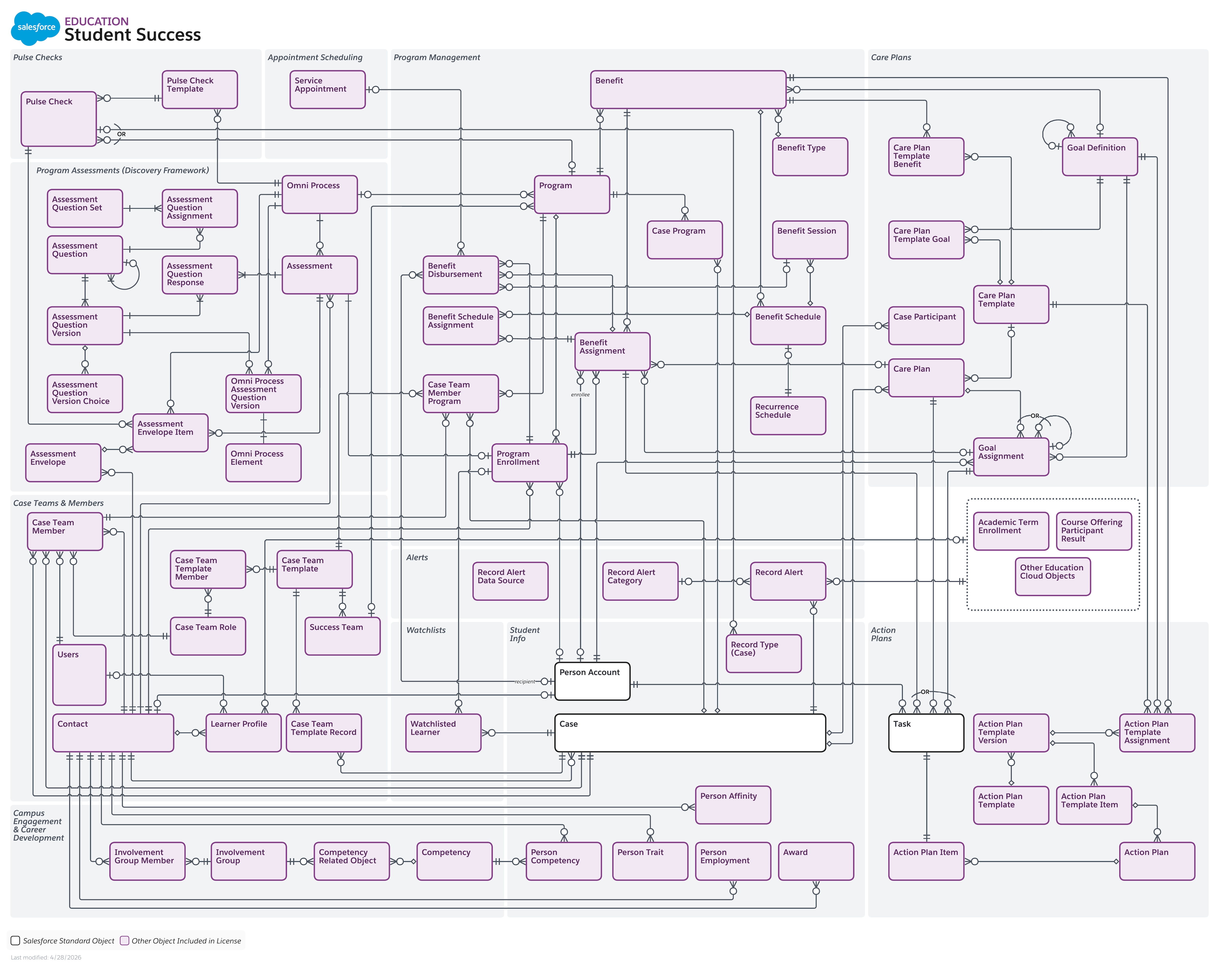Select the Service Appointment entity
Viewport: 1218px width, 980px height.
click(328, 89)
